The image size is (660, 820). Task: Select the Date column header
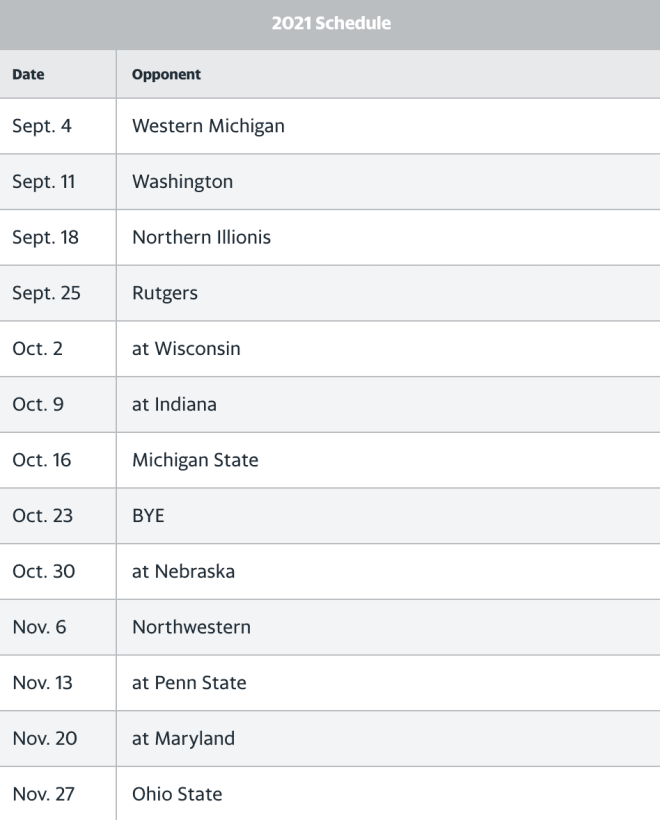pyautogui.click(x=28, y=74)
